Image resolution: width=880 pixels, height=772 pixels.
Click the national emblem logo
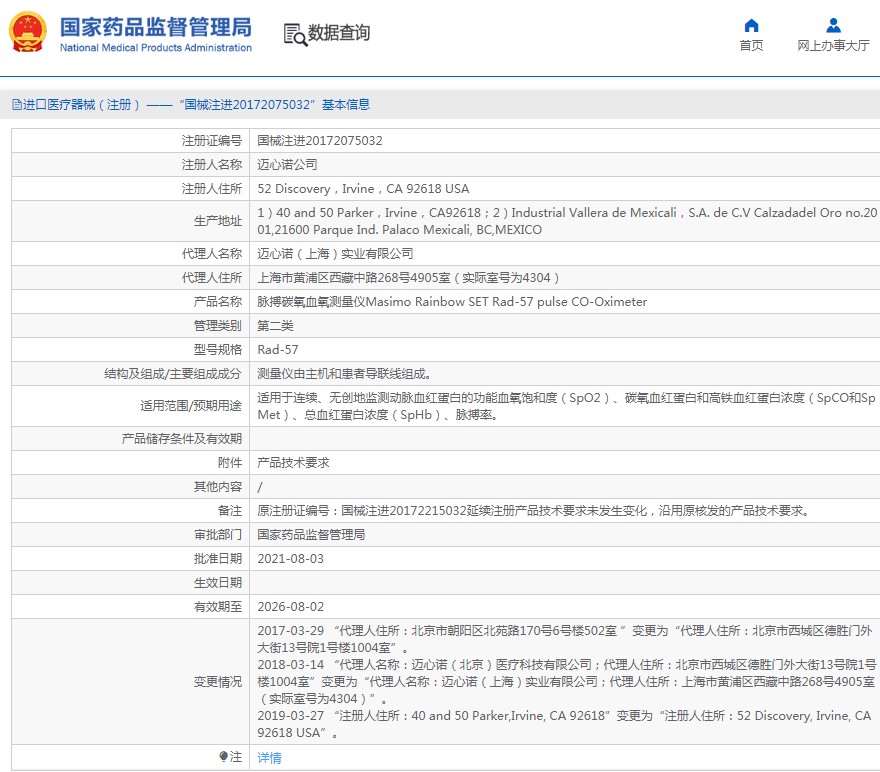pos(28,32)
